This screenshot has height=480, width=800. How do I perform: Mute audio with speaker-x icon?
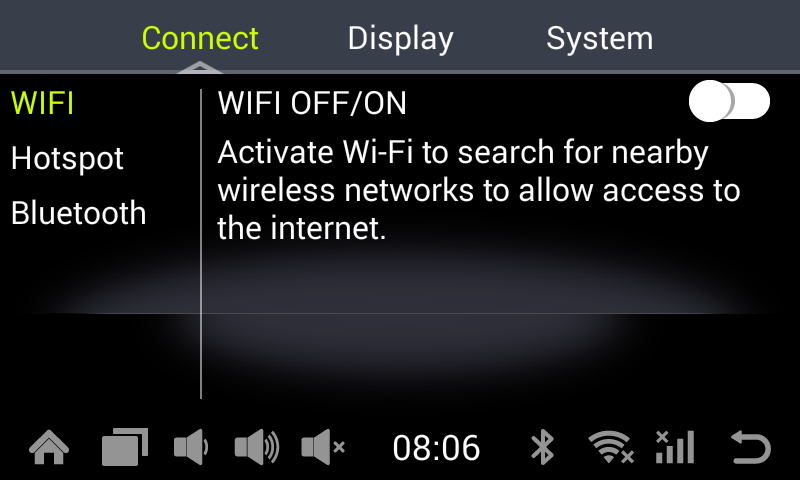[x=323, y=447]
